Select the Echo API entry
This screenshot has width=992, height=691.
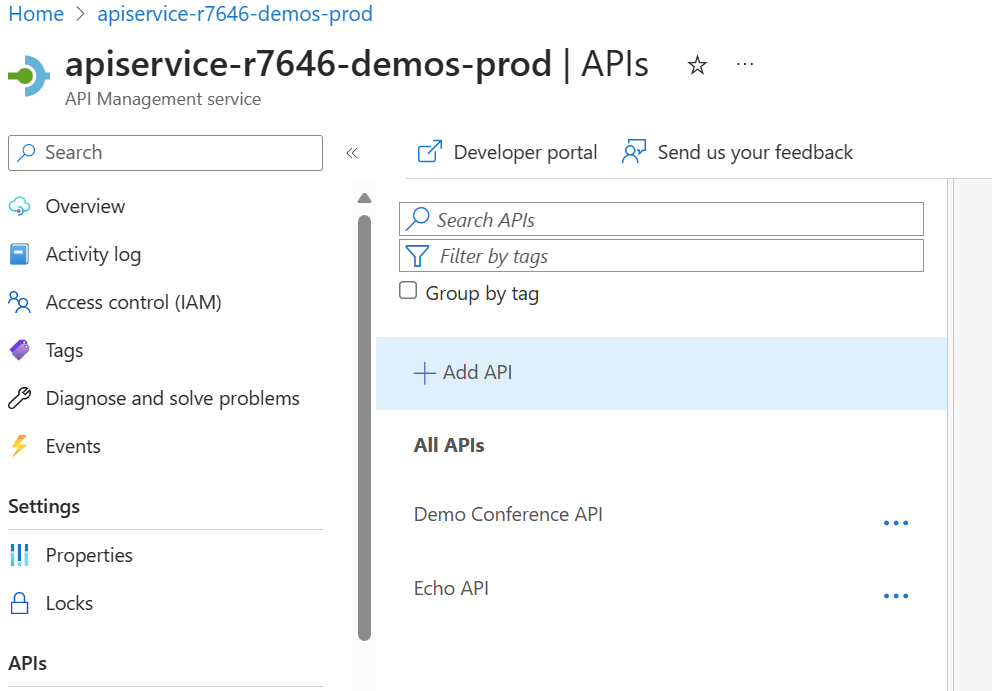click(451, 588)
